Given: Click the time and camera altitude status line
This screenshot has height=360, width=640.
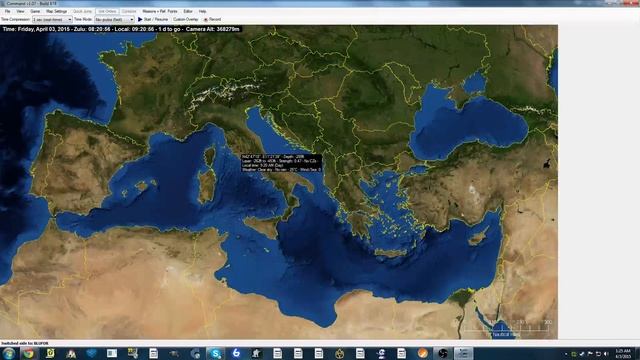Looking at the screenshot, I should click(x=121, y=29).
